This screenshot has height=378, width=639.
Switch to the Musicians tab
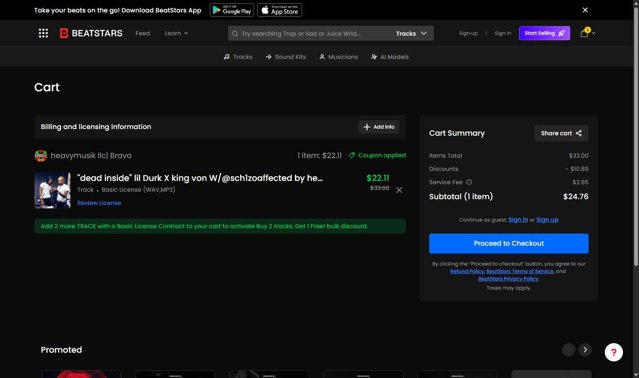click(x=339, y=57)
